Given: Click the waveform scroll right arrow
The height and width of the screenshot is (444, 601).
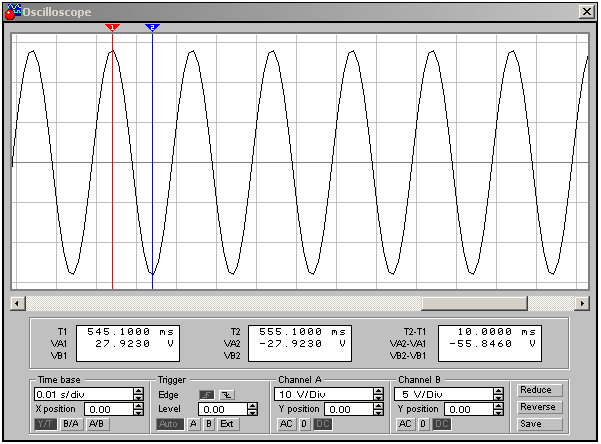Looking at the screenshot, I should click(582, 304).
